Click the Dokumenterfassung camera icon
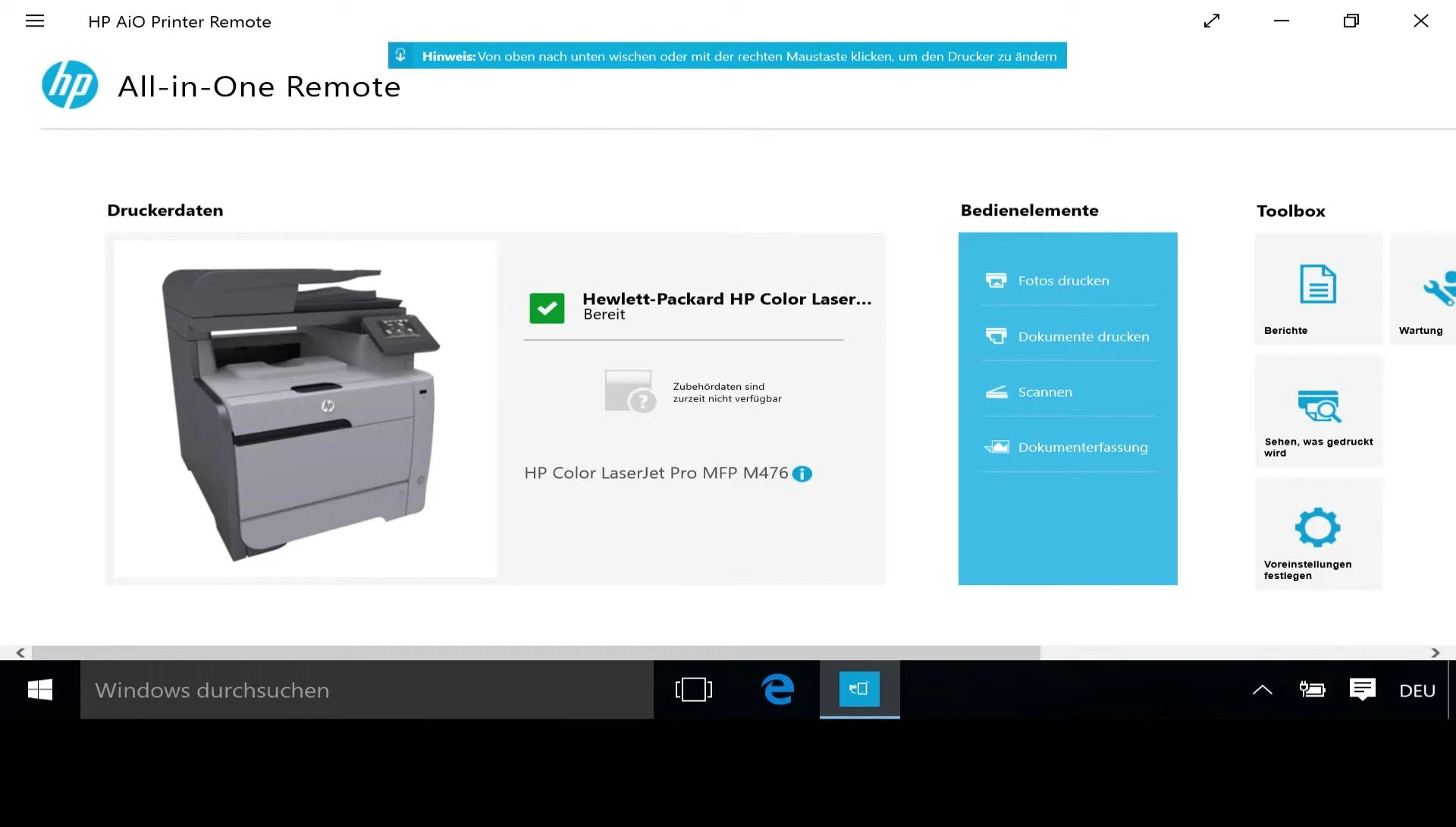Screen dimensions: 1456x827 [x=996, y=447]
